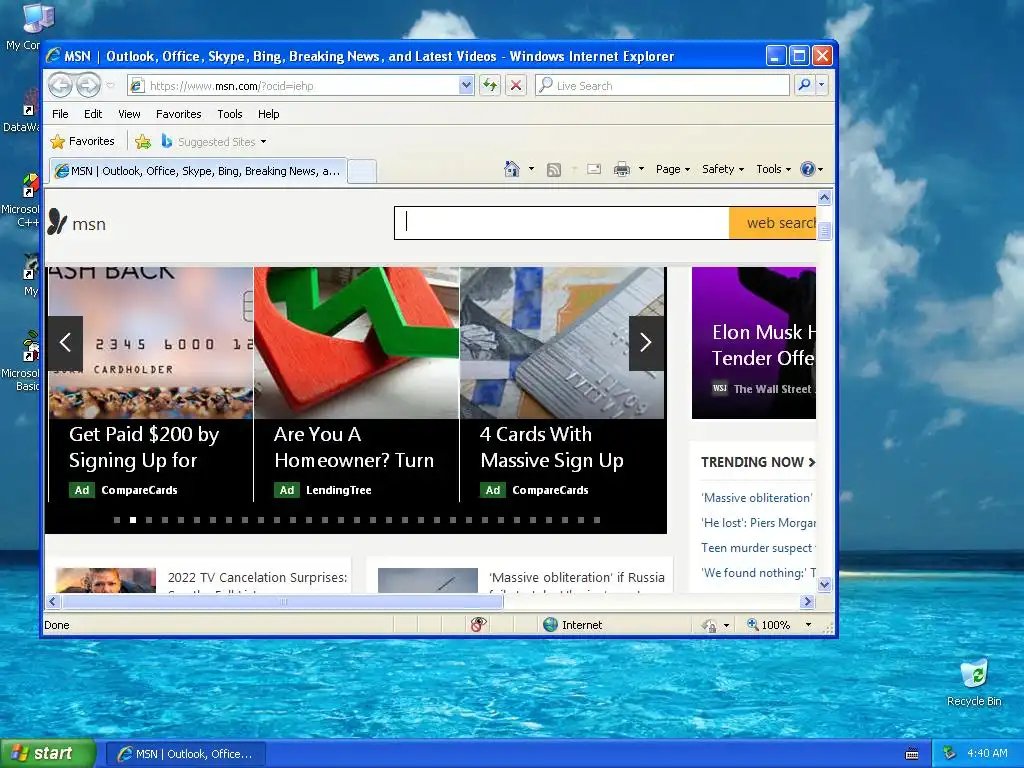1024x768 pixels.
Task: Click the Back navigation arrow button
Action: [x=61, y=86]
